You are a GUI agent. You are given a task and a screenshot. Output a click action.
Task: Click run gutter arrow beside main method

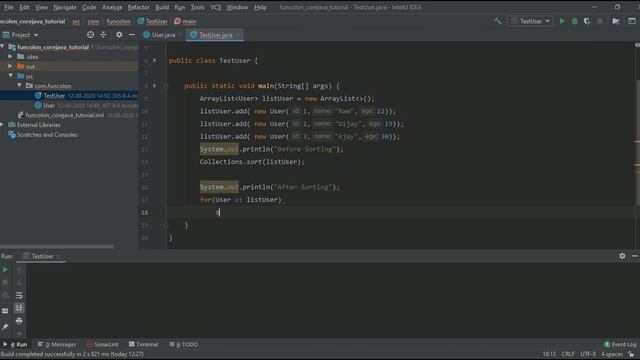click(x=155, y=86)
